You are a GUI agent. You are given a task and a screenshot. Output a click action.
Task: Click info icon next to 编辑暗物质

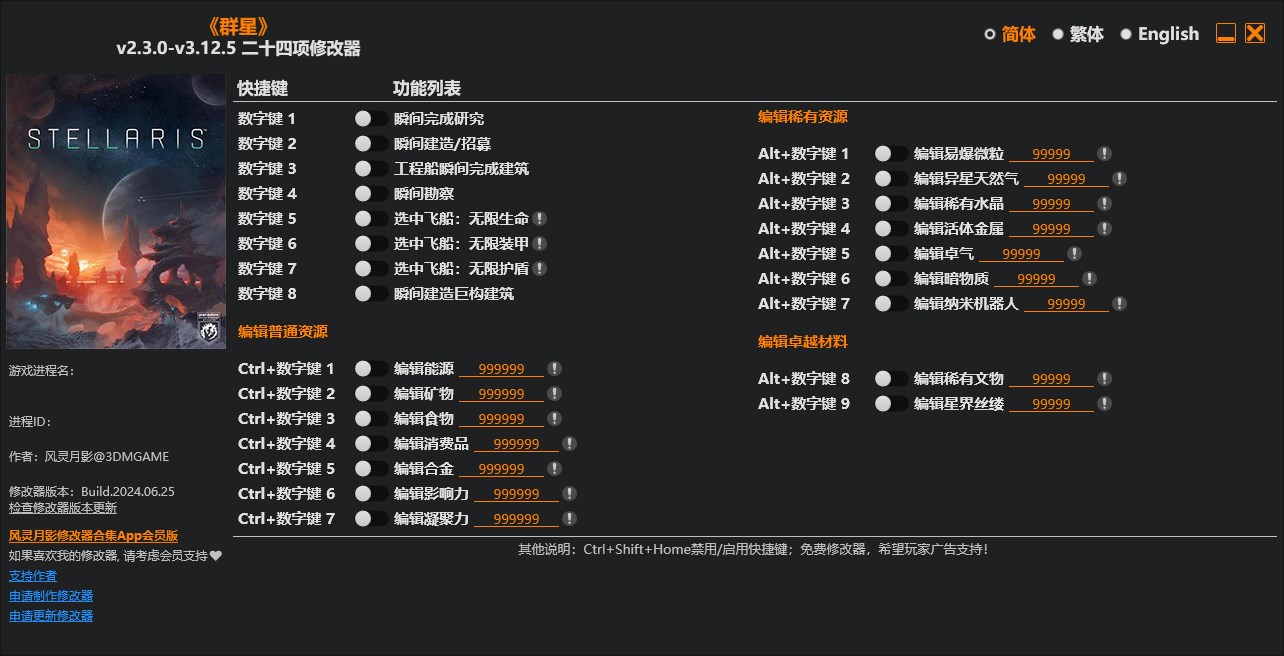coord(1089,278)
